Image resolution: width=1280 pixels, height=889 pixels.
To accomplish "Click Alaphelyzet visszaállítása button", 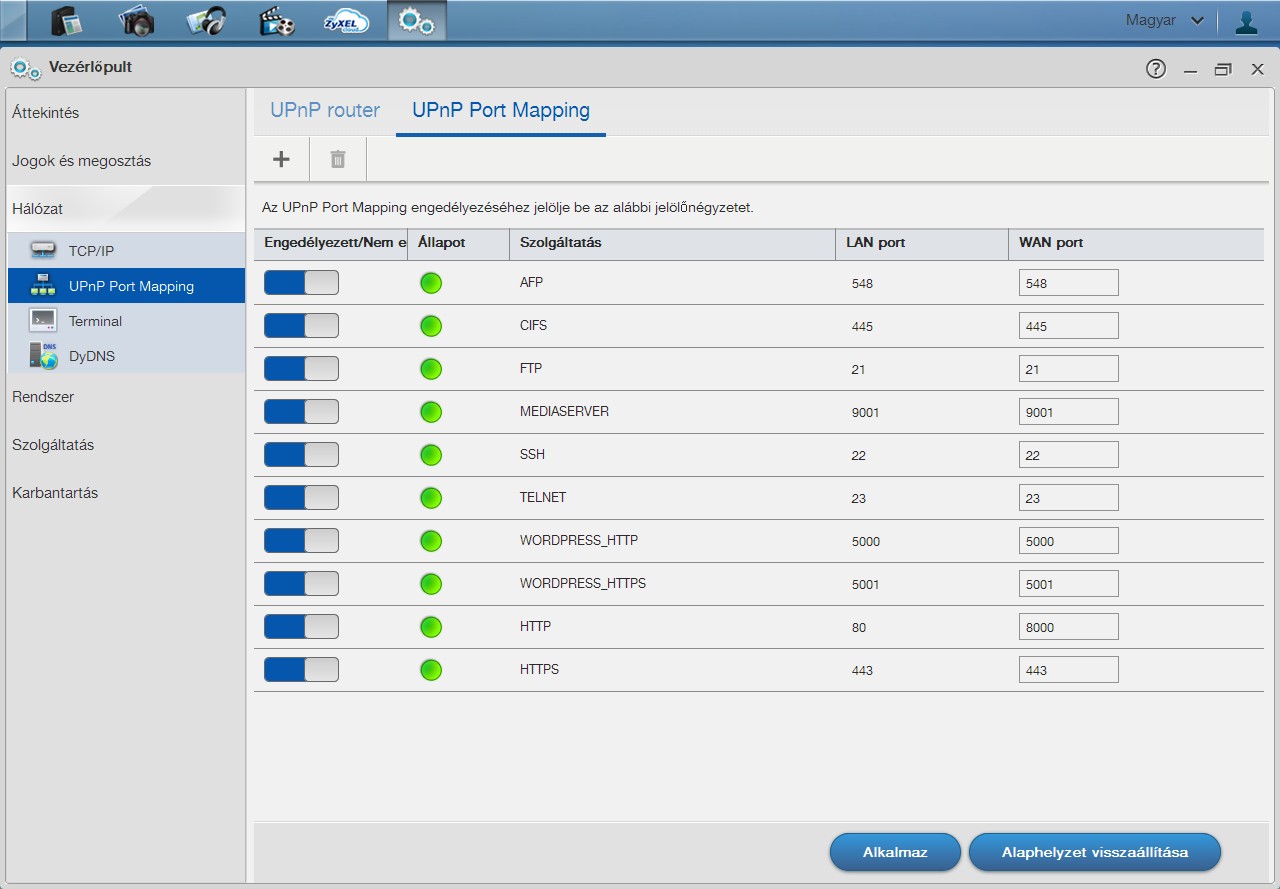I will (1095, 853).
